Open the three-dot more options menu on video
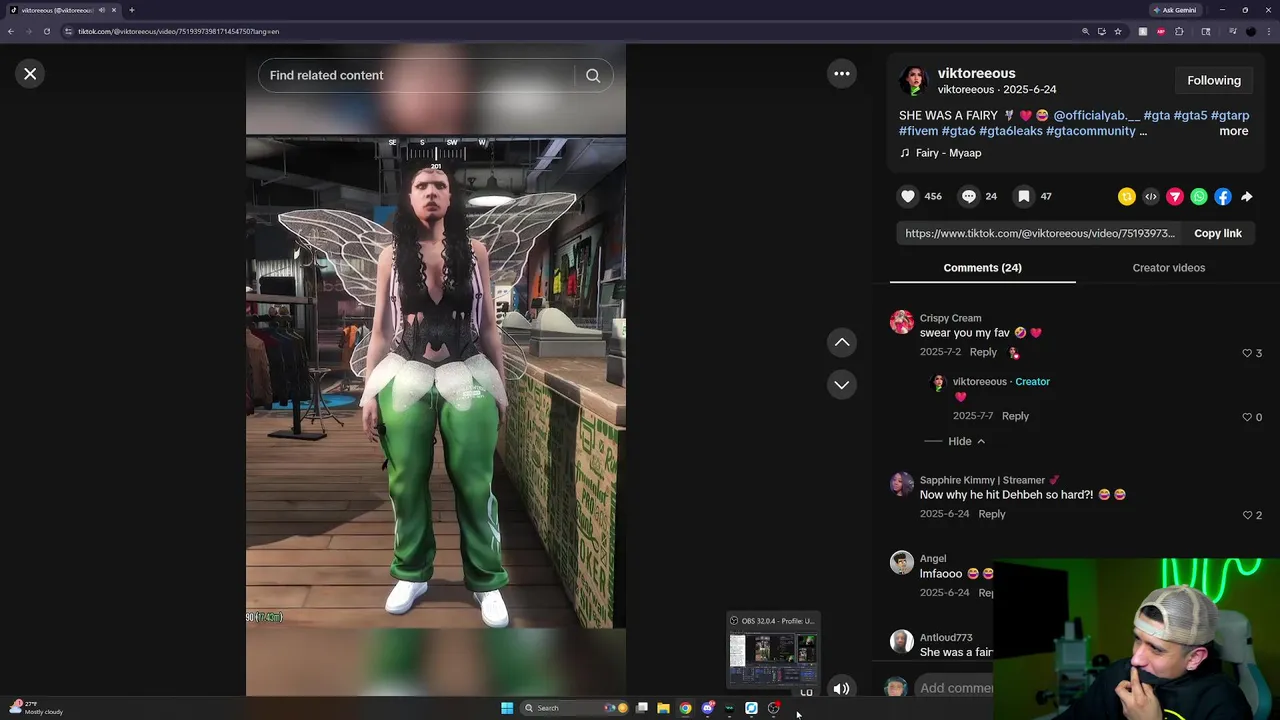The image size is (1280, 720). pyautogui.click(x=842, y=73)
